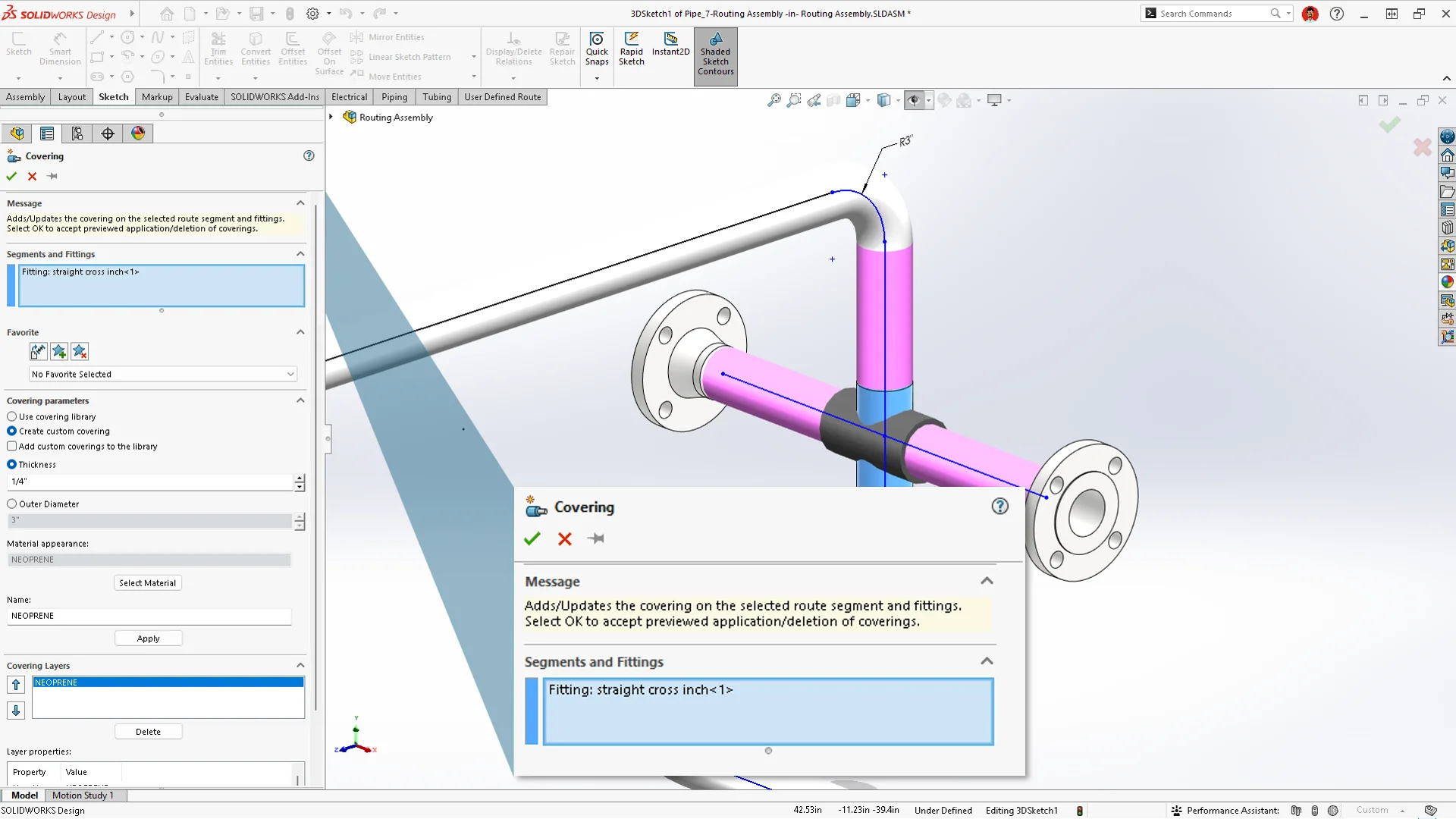Click the Delete layer button
Viewport: 1456px width, 819px height.
pyautogui.click(x=148, y=732)
